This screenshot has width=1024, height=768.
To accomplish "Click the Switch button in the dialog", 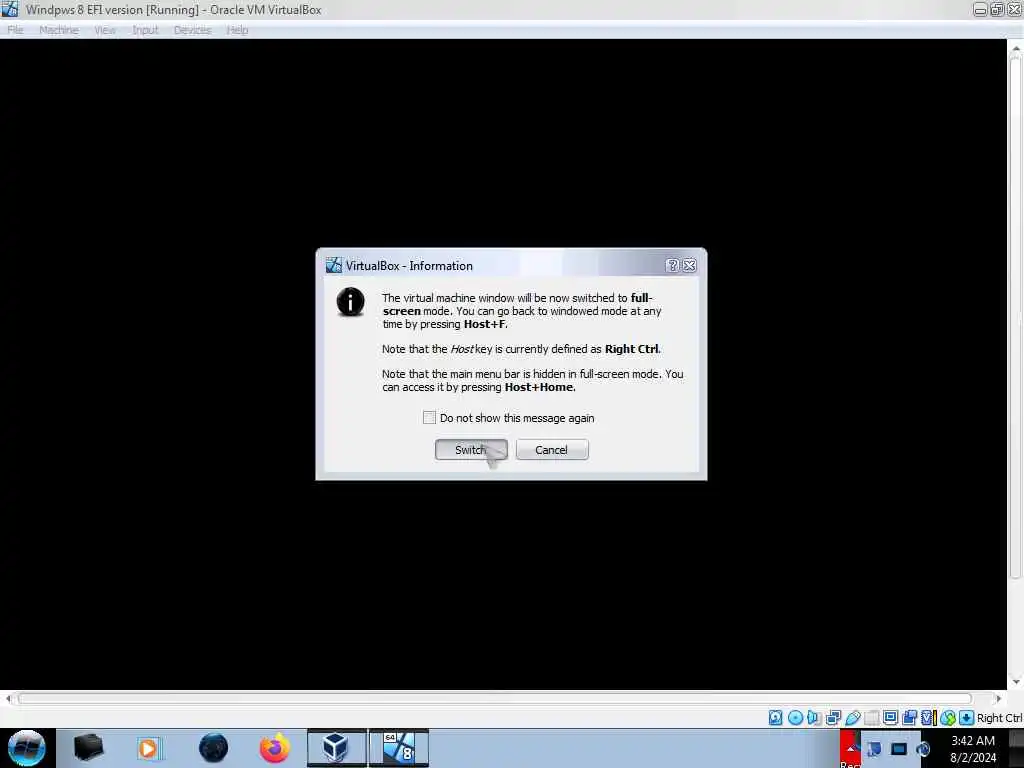I will (x=471, y=450).
